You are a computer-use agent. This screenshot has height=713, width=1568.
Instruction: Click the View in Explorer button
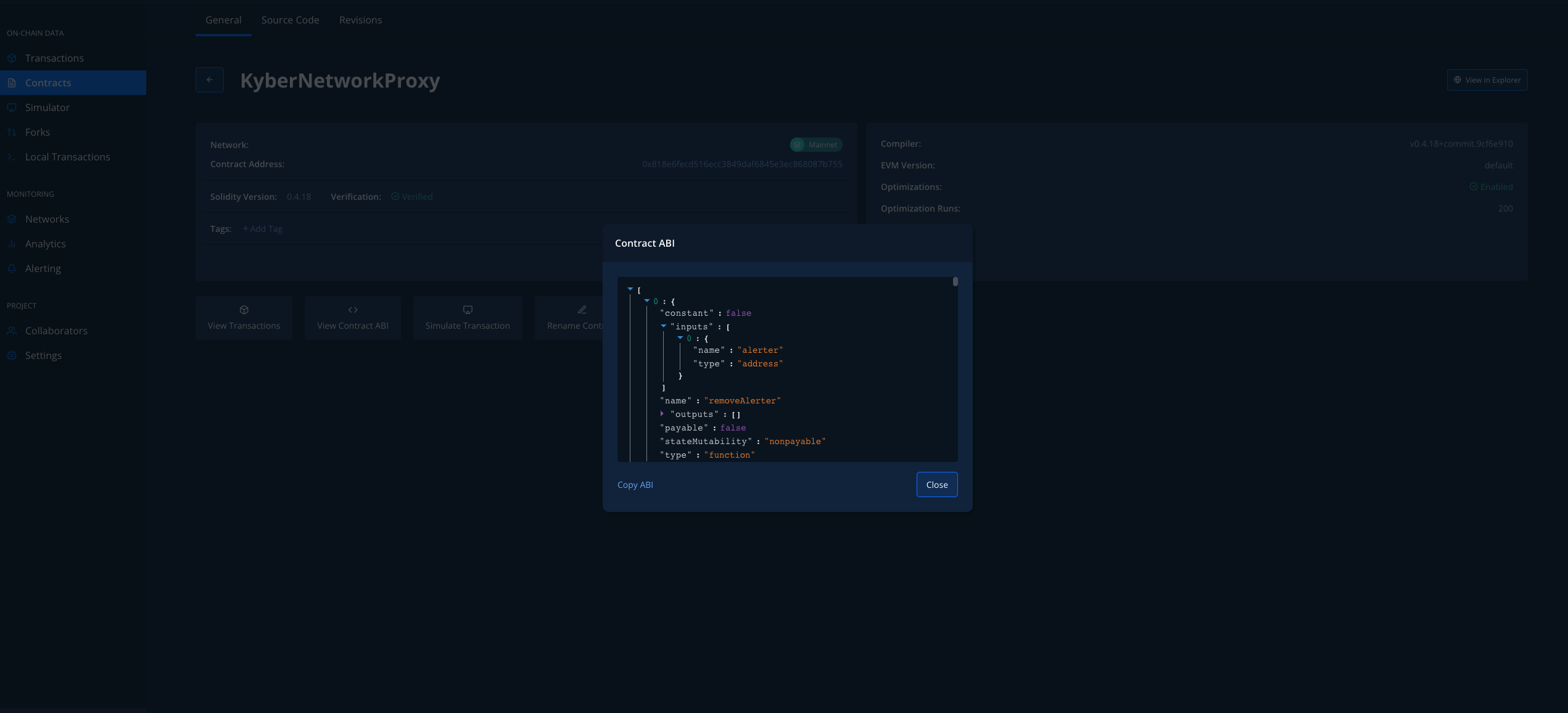point(1487,80)
